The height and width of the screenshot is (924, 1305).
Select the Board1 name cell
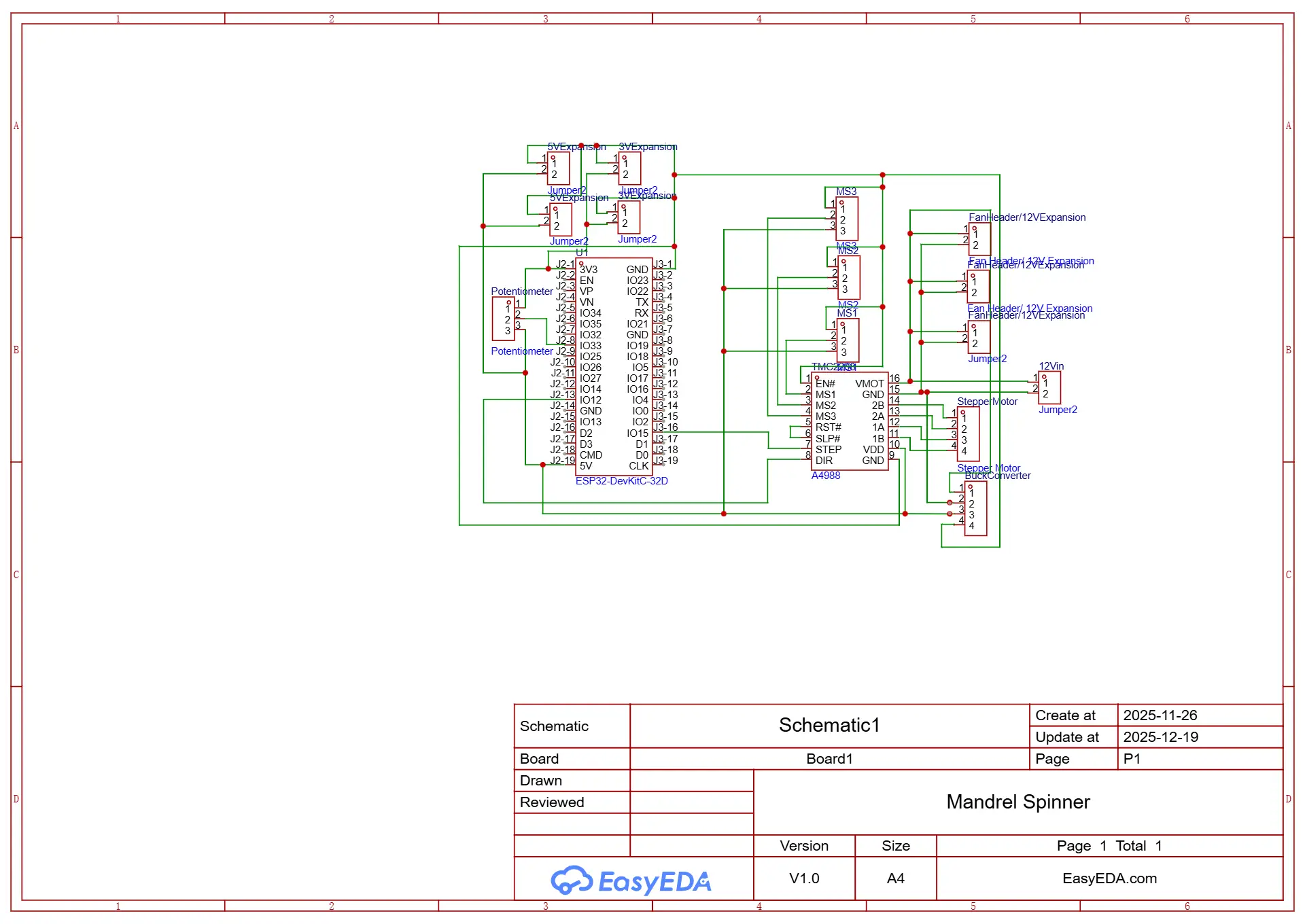(829, 759)
